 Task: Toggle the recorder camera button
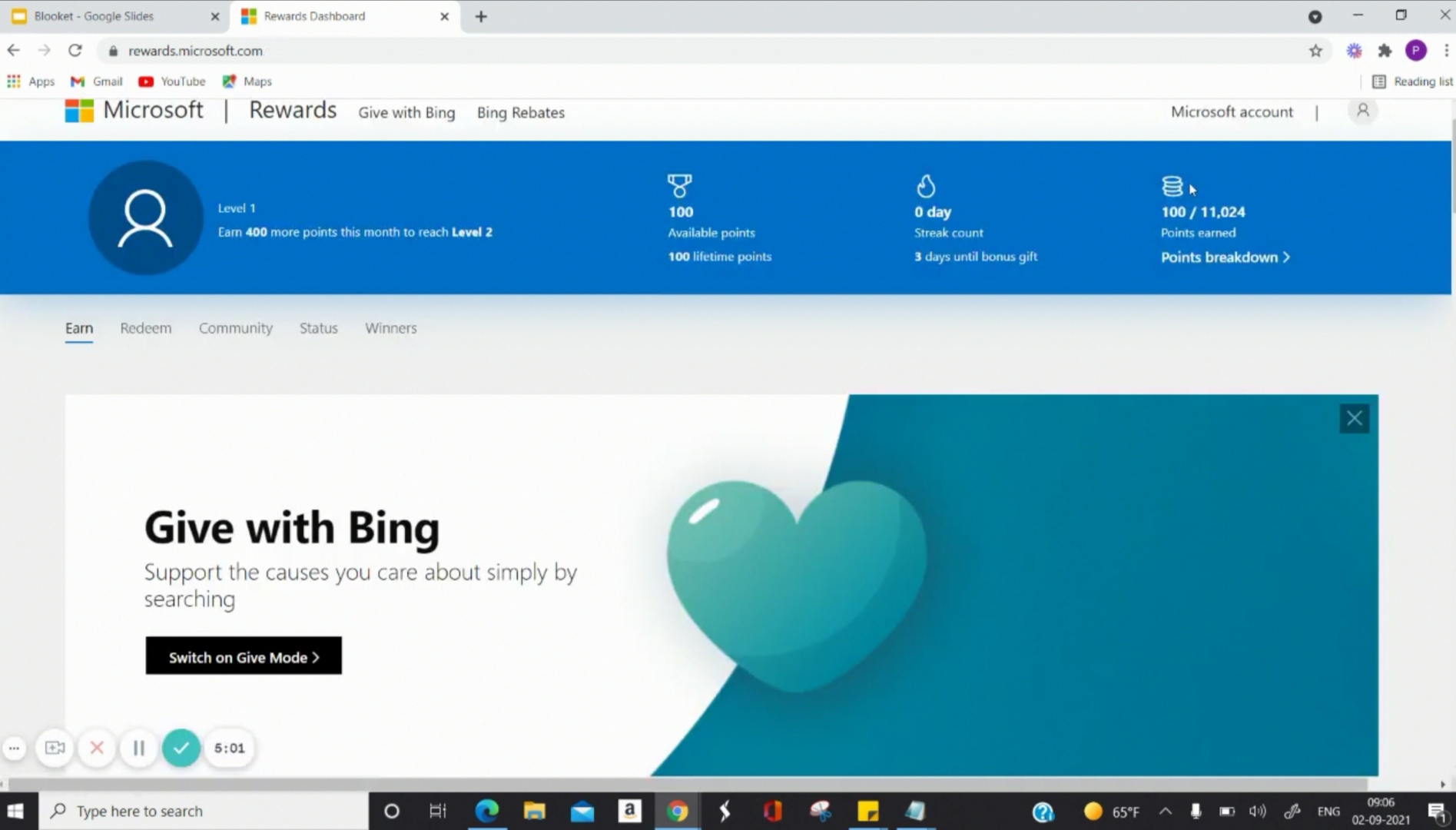pyautogui.click(x=55, y=748)
